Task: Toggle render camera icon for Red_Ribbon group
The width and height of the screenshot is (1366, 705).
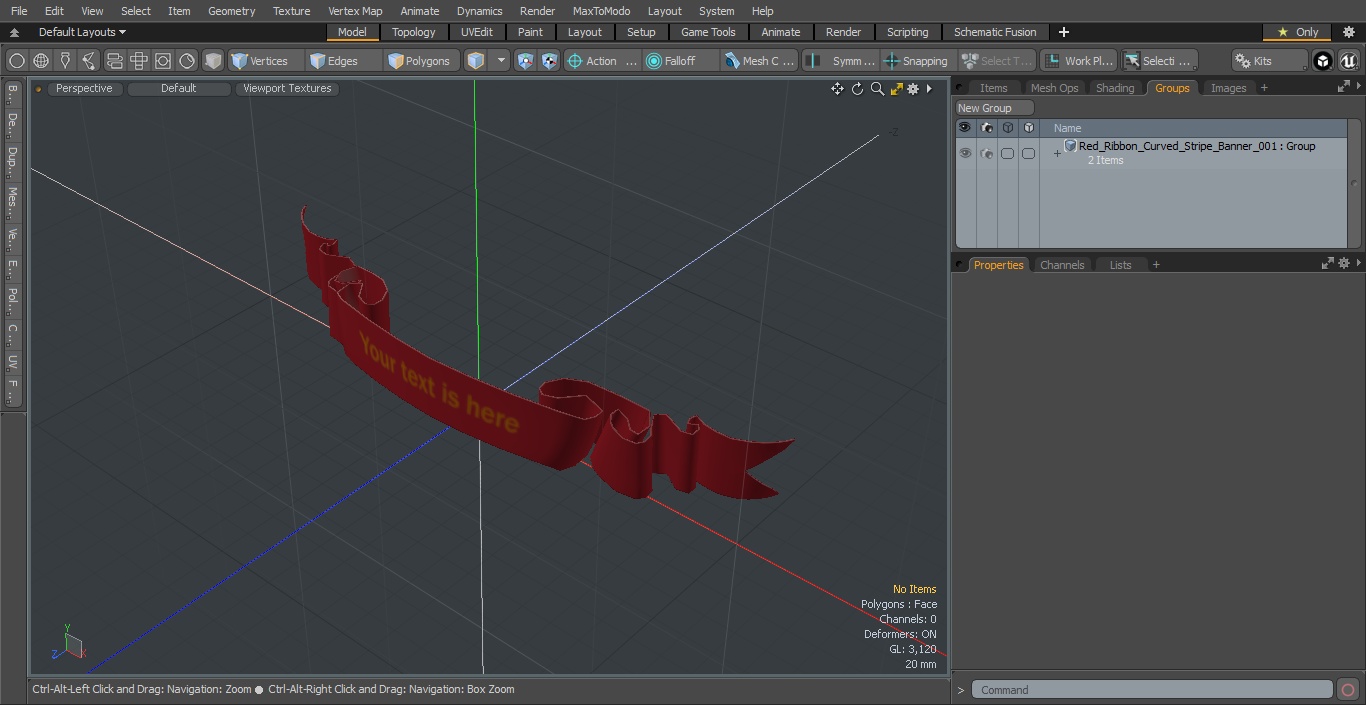Action: click(x=987, y=153)
